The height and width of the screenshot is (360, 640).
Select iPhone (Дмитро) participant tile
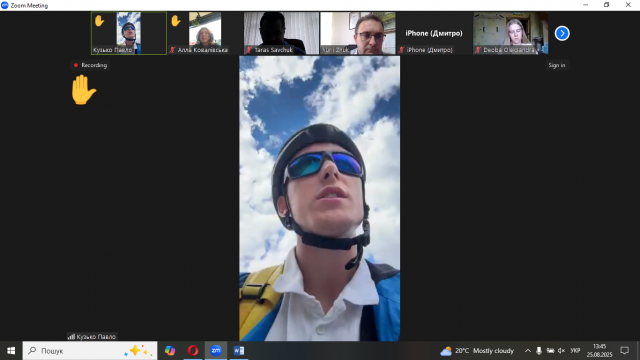(434, 33)
